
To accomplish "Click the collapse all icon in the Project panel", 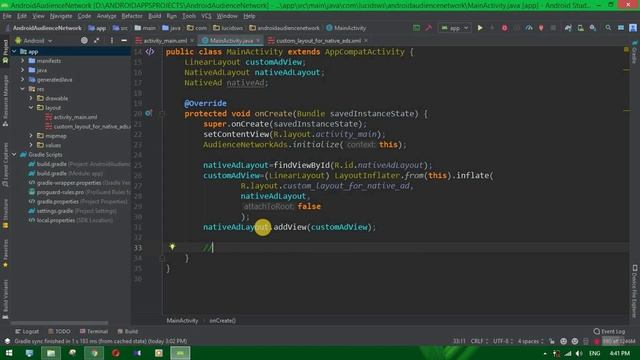I will pos(97,40).
